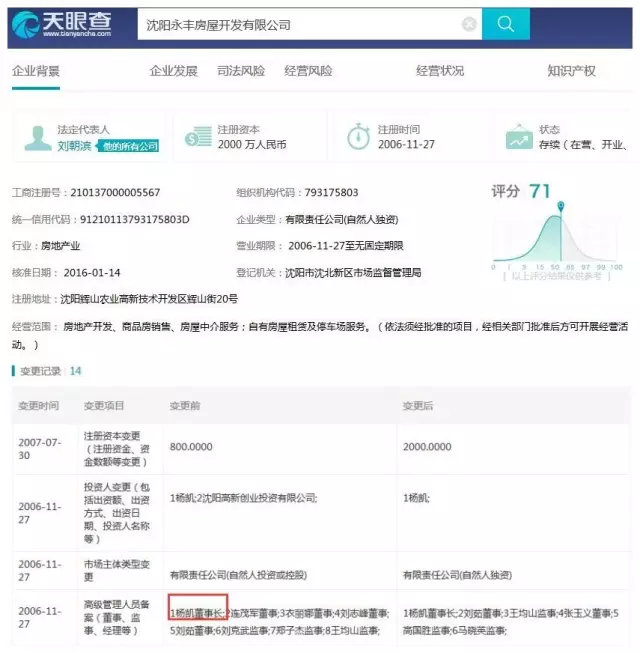Click registration authority 沈阳市沈北新区市场监督管理局

(x=353, y=273)
